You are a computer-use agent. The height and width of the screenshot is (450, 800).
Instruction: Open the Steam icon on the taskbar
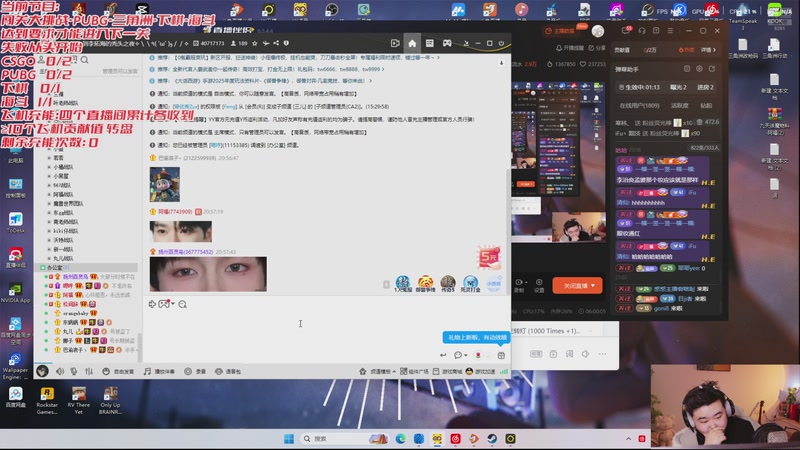[x=492, y=439]
